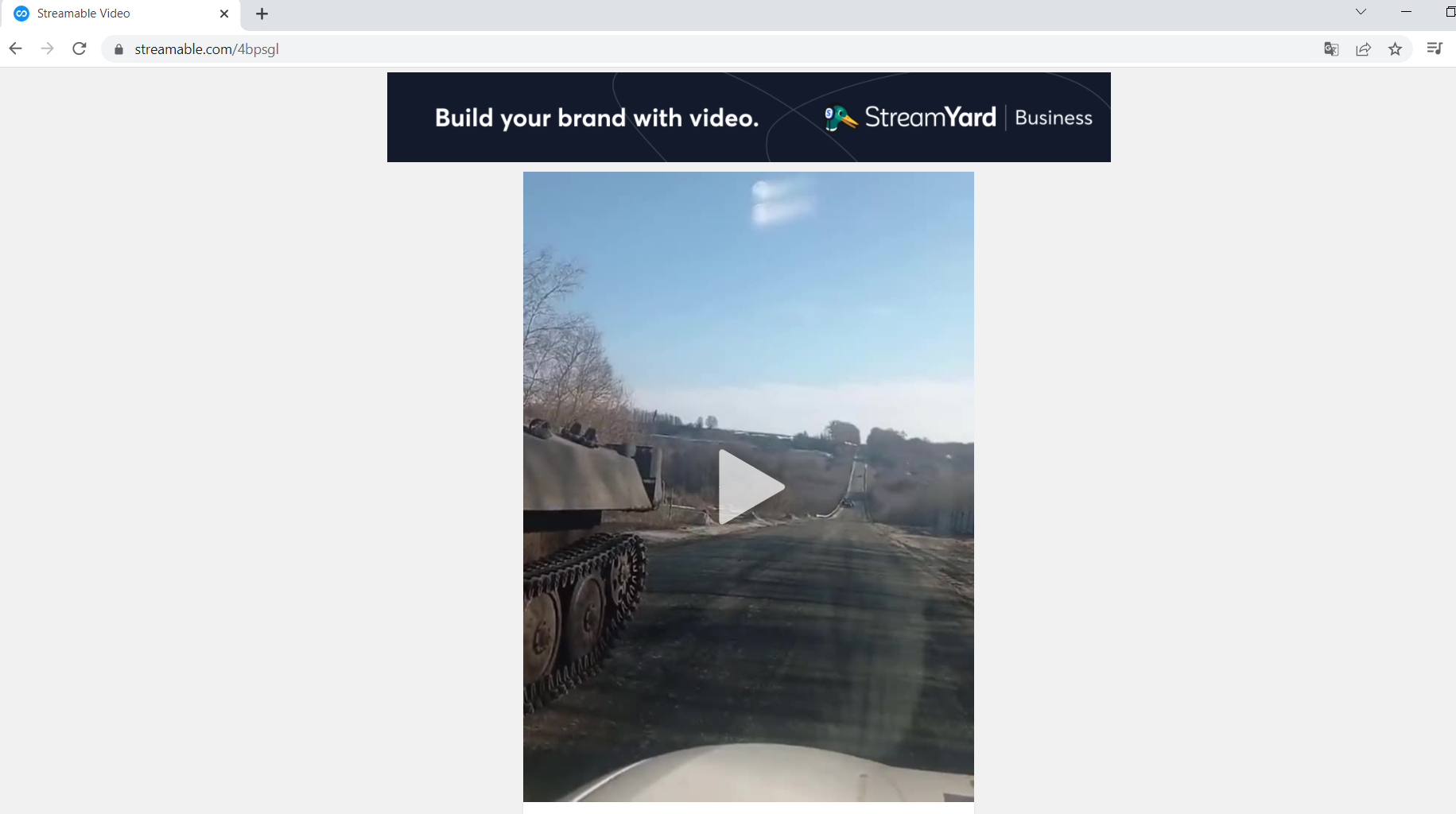Open the media control icon

click(x=1435, y=48)
